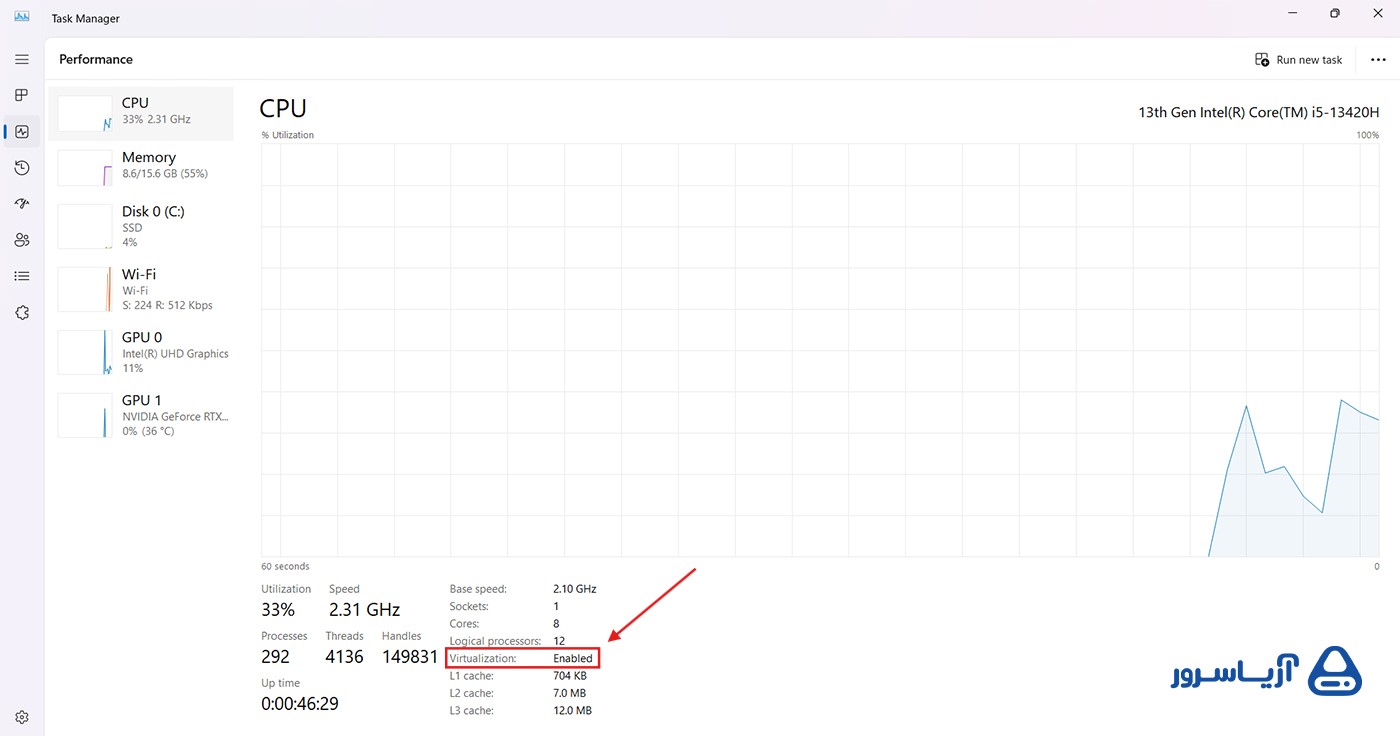Select the Performance page icon
Image resolution: width=1400 pixels, height=736 pixels.
tap(22, 131)
